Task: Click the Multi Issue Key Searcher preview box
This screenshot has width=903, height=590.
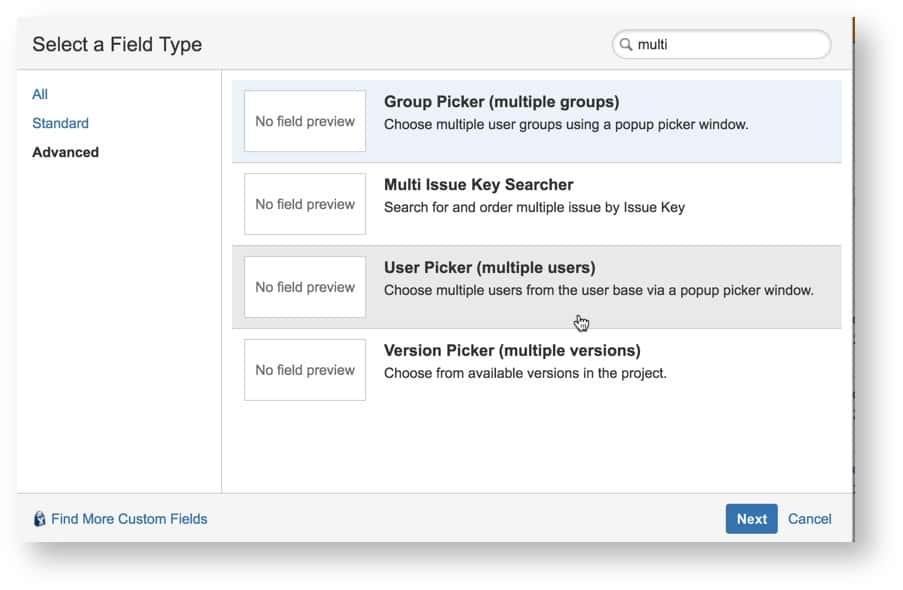Action: (304, 203)
